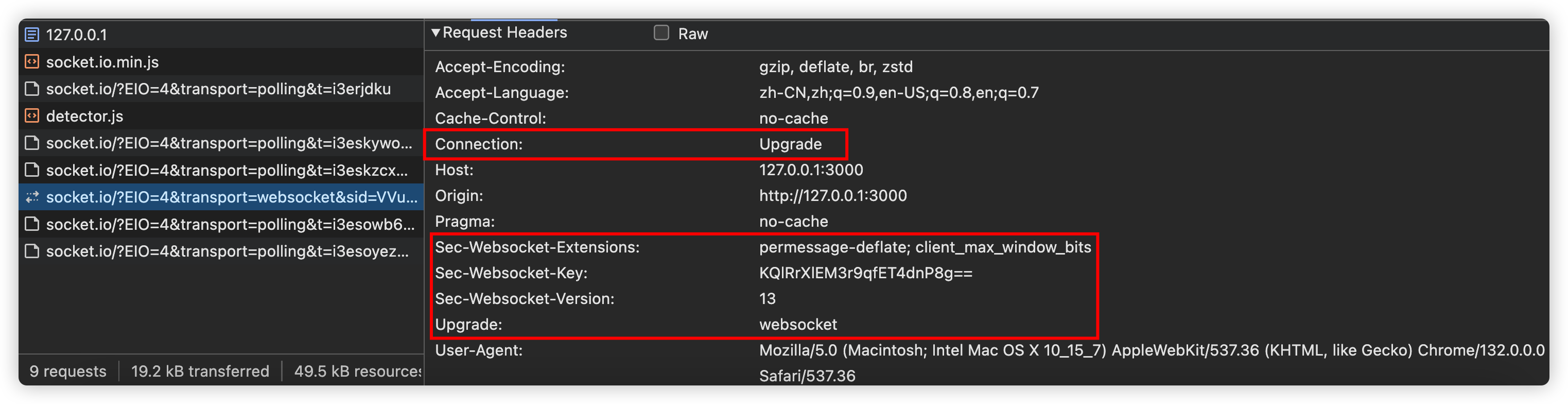This screenshot has width=1568, height=404.
Task: Click the 19.2 kB transferred status text
Action: tap(200, 371)
